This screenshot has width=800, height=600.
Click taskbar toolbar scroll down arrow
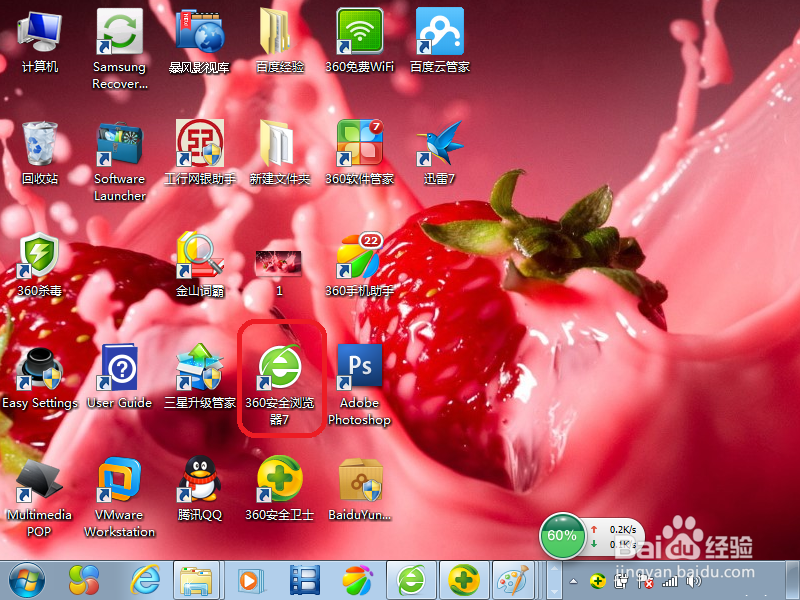pos(554,592)
